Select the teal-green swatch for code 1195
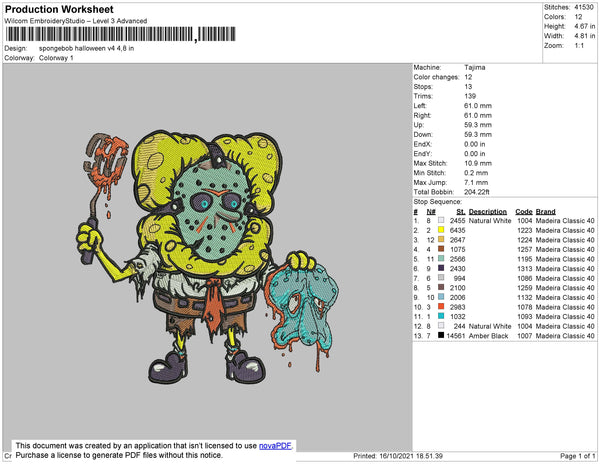Screen dimensions: 600x464 441,259
